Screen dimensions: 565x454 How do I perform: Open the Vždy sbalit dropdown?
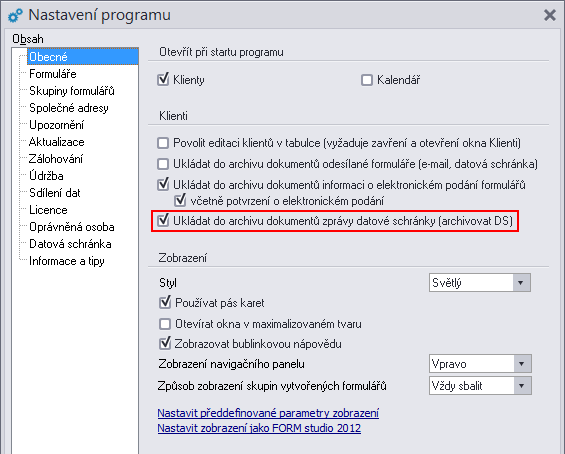tap(480, 386)
